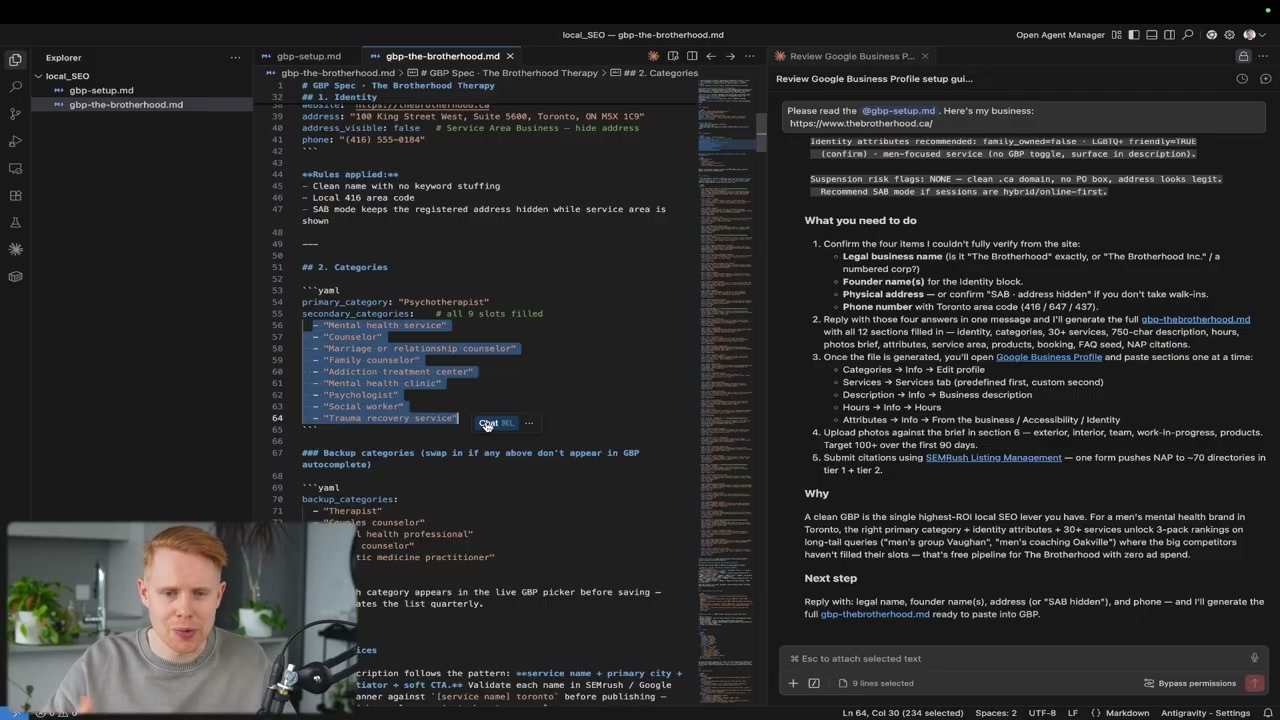Click 'Ln 64, Col 30' in status bar
Image resolution: width=1280 pixels, height=720 pixels.
[902, 713]
